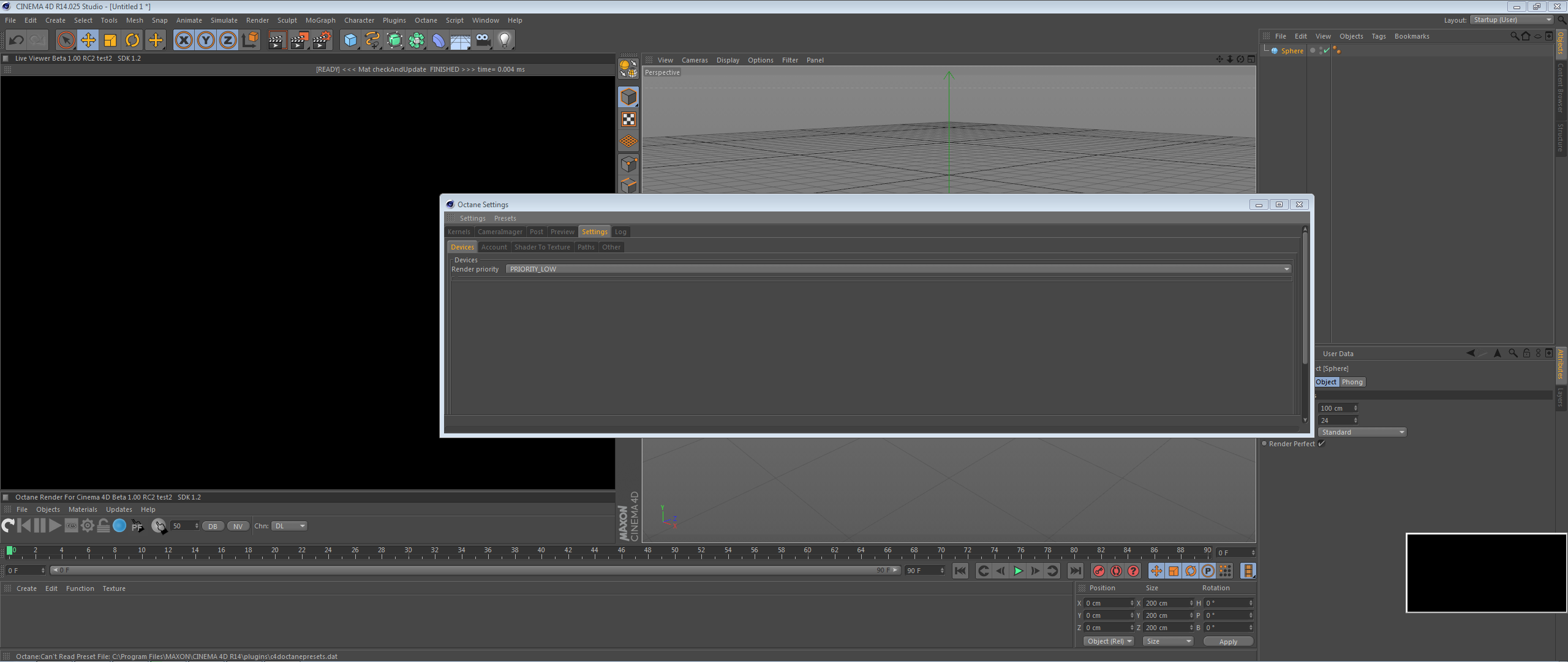The width and height of the screenshot is (1568, 662).
Task: Open the MoGraph menu
Action: point(320,20)
